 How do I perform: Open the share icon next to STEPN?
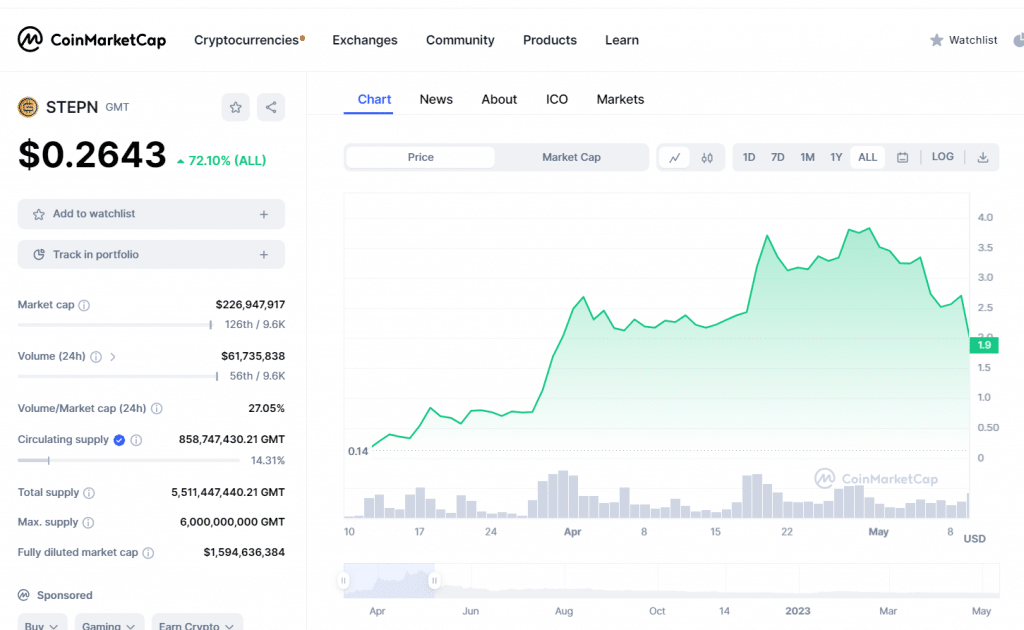[x=271, y=107]
